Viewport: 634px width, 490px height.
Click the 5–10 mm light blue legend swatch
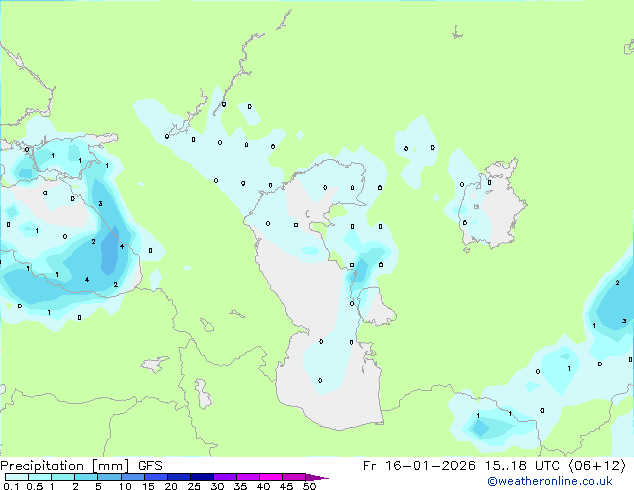click(110, 477)
